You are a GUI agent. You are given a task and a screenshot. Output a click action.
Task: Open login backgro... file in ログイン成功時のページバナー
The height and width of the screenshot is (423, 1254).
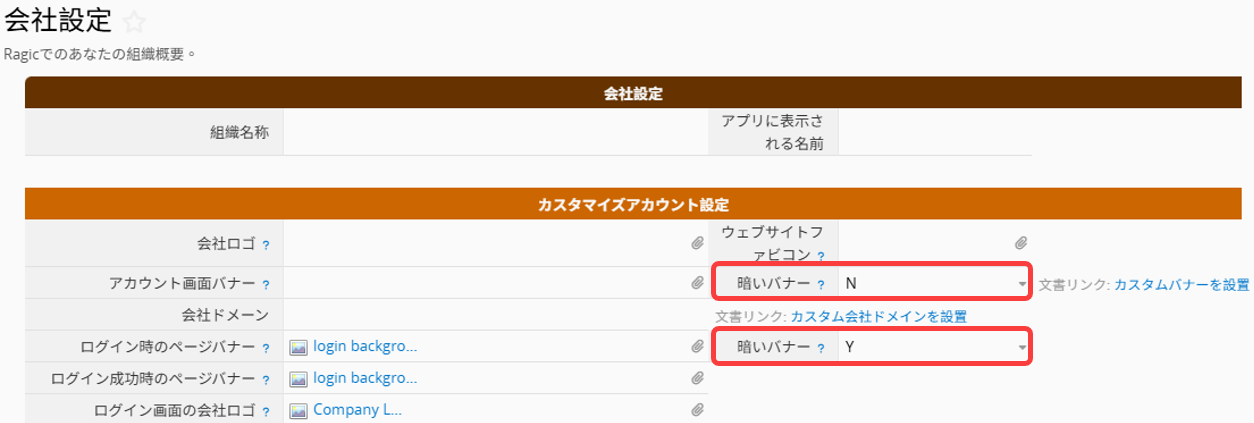tap(365, 378)
